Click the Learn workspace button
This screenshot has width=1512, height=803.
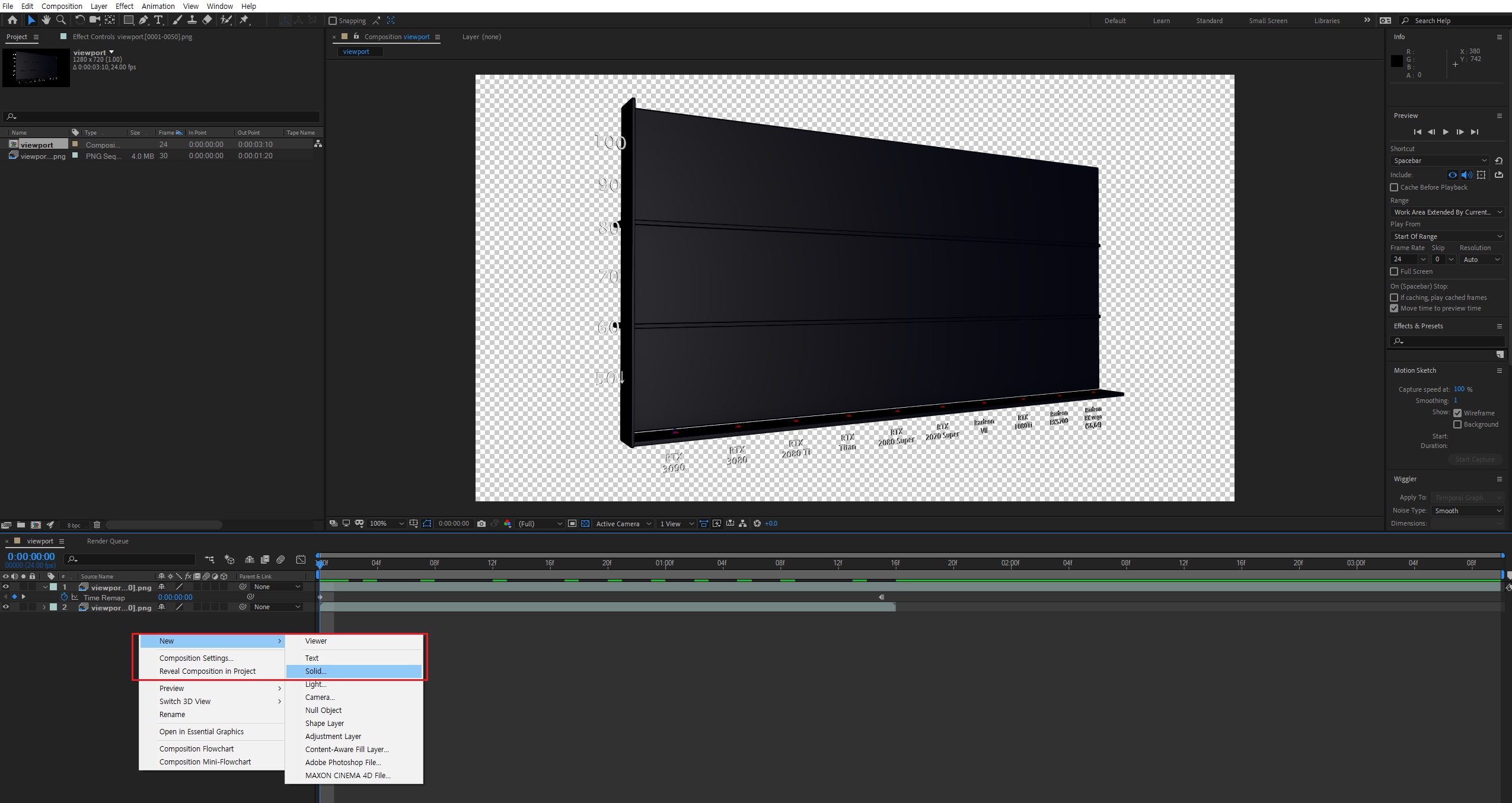tap(1161, 21)
